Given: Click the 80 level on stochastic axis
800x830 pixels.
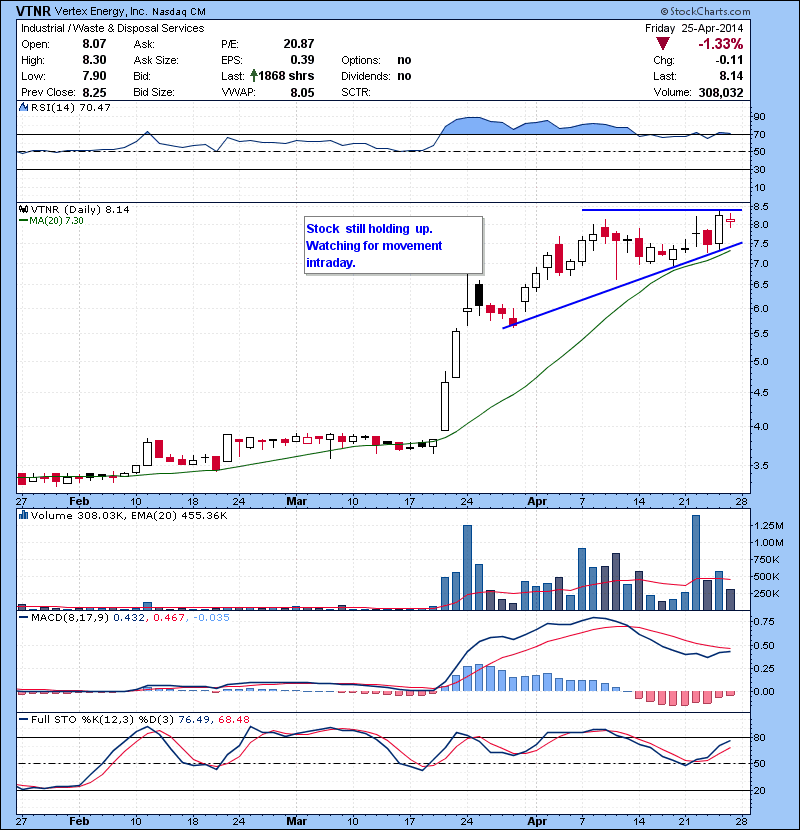Looking at the screenshot, I should [x=759, y=737].
